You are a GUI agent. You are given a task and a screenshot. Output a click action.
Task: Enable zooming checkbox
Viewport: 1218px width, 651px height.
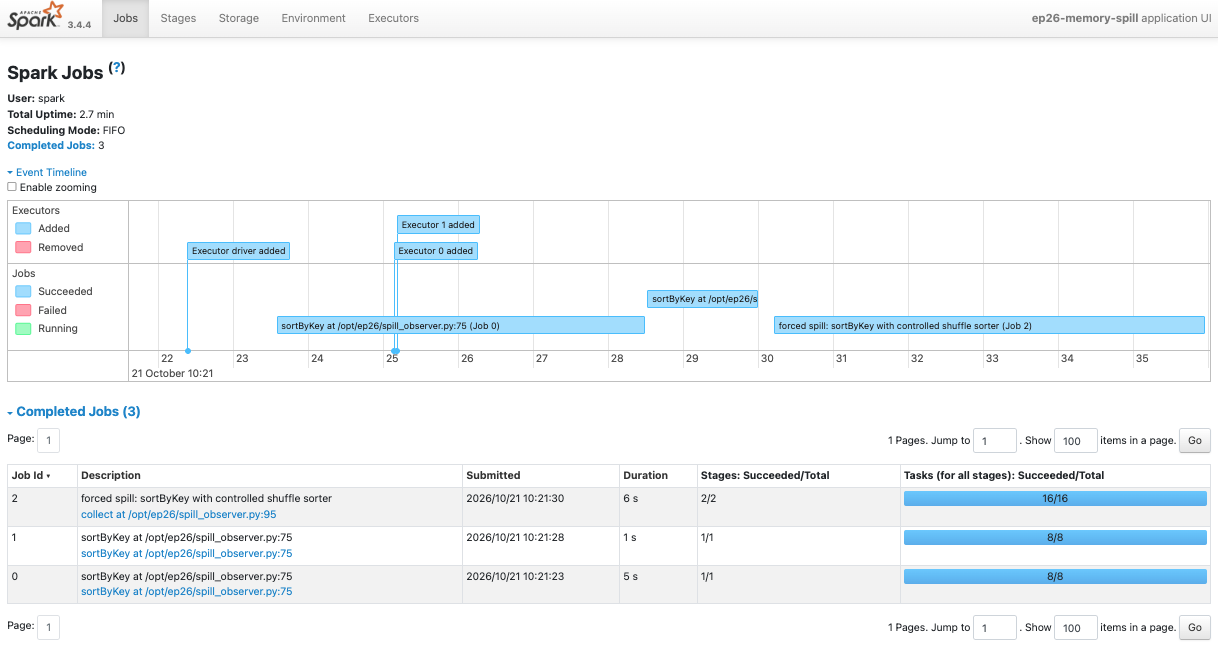(x=12, y=187)
